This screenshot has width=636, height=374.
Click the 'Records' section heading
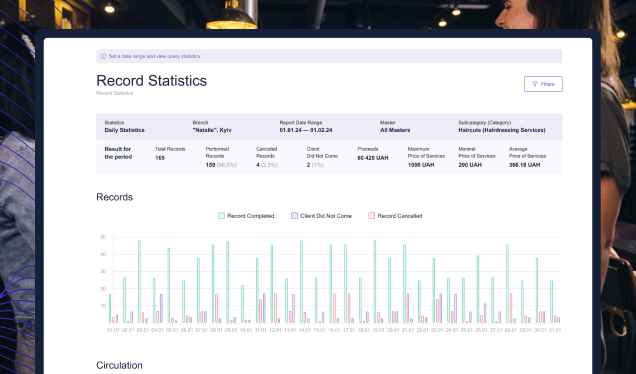[114, 197]
